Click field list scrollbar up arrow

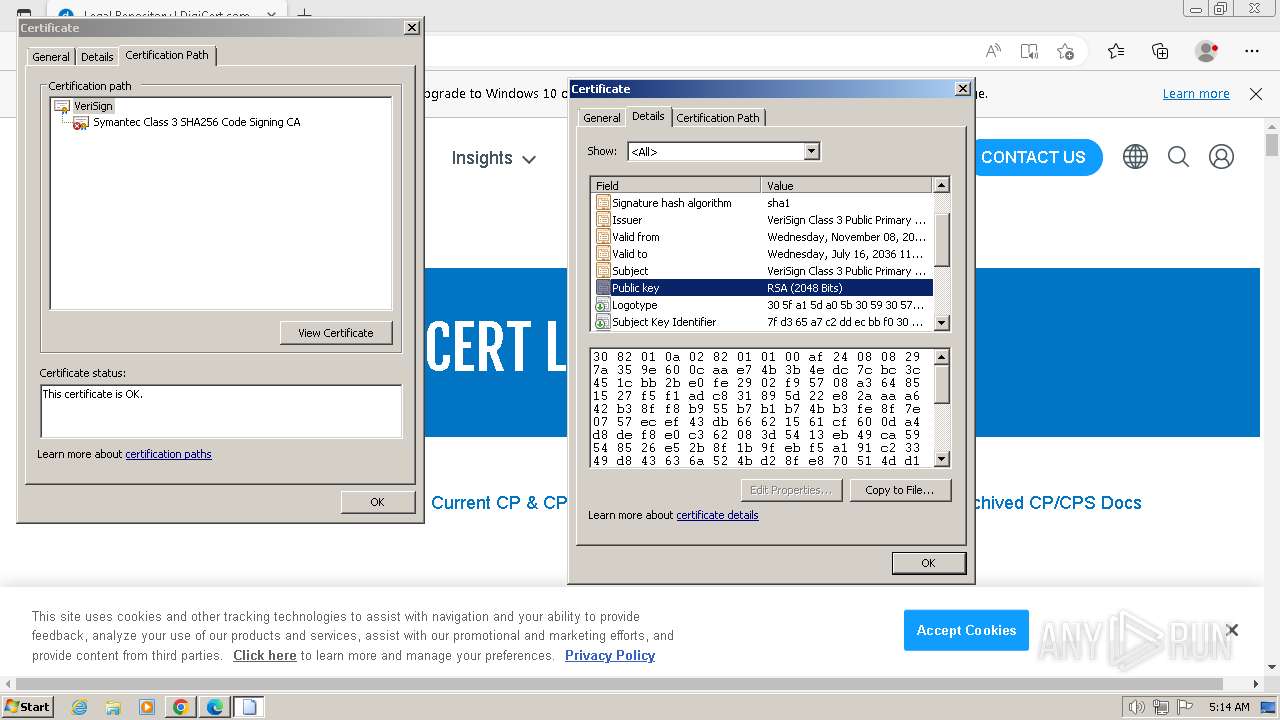click(x=941, y=185)
